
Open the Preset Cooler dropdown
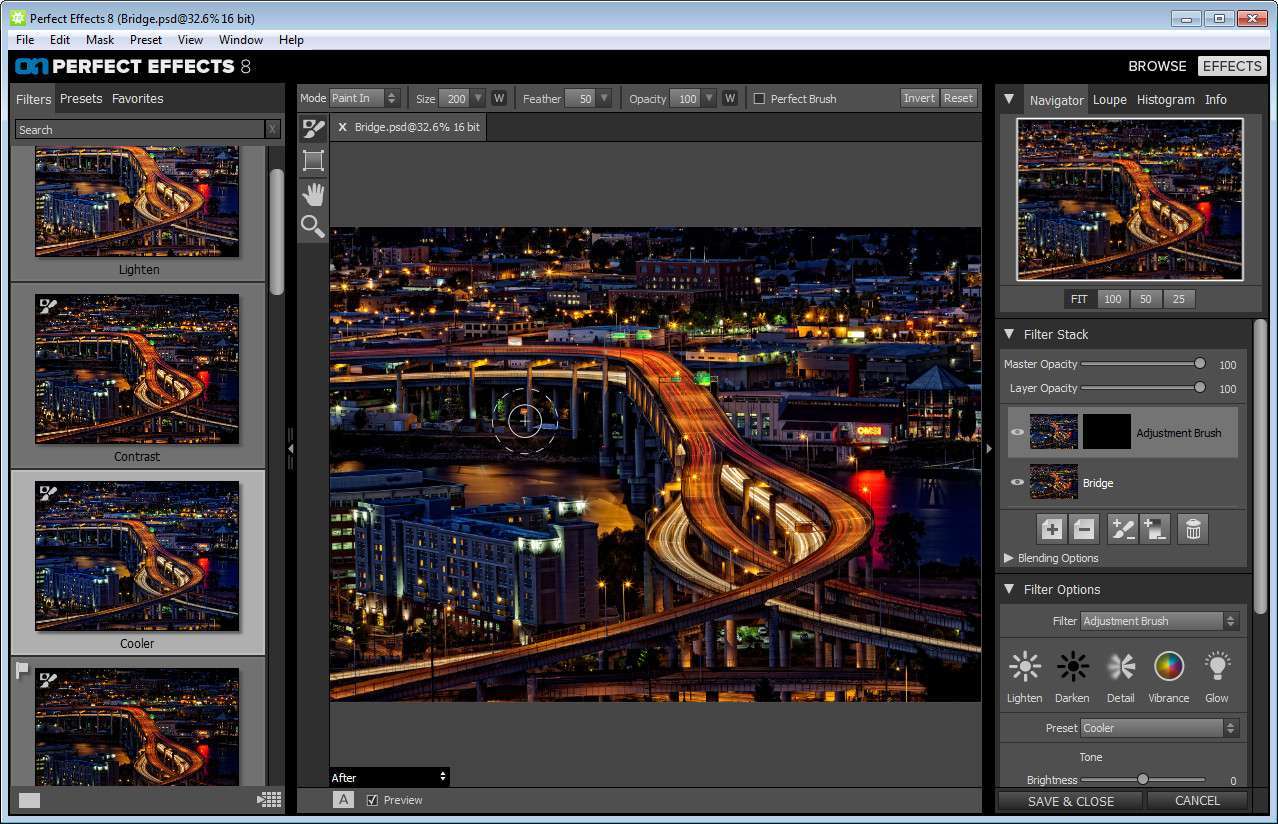coord(1159,728)
